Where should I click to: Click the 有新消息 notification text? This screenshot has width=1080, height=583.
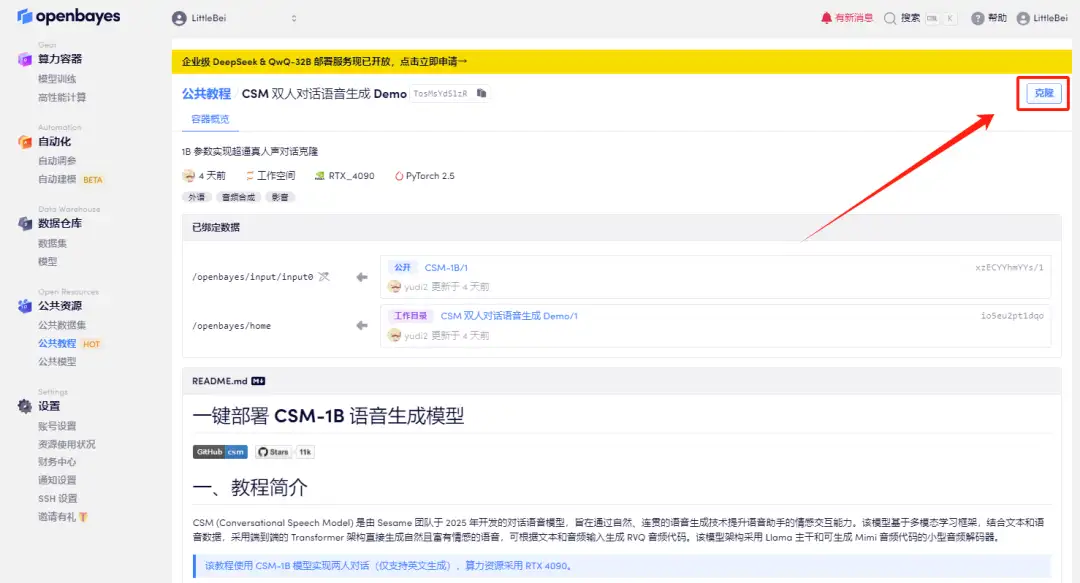854,18
